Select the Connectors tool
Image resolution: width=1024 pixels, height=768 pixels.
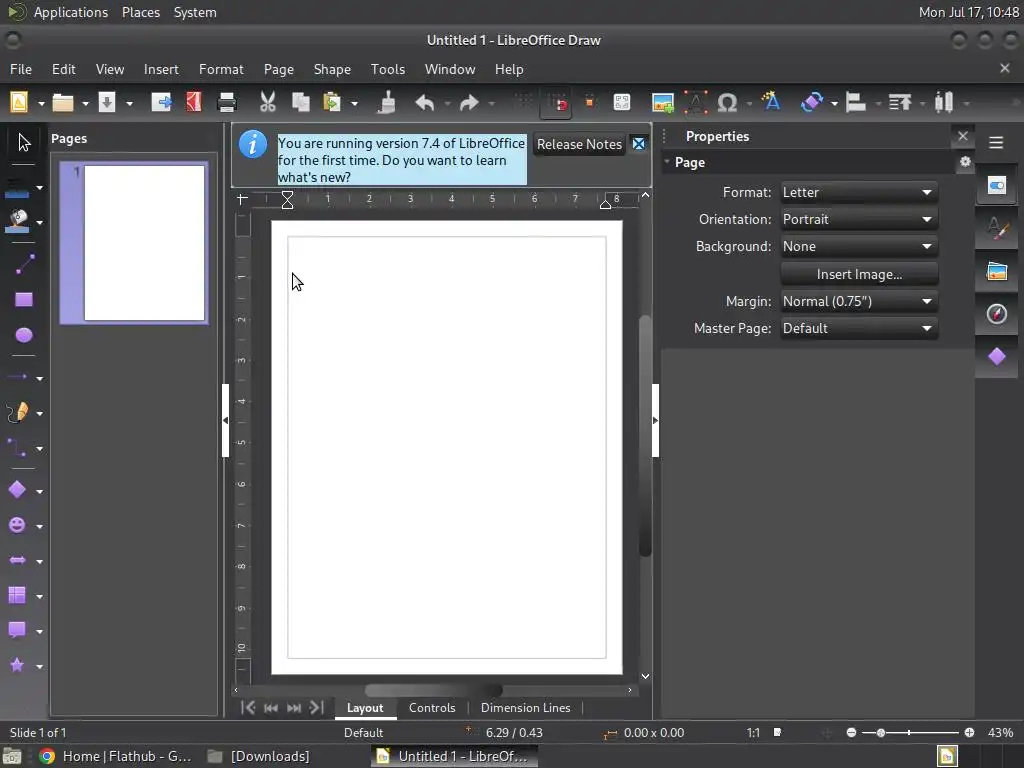coord(17,448)
